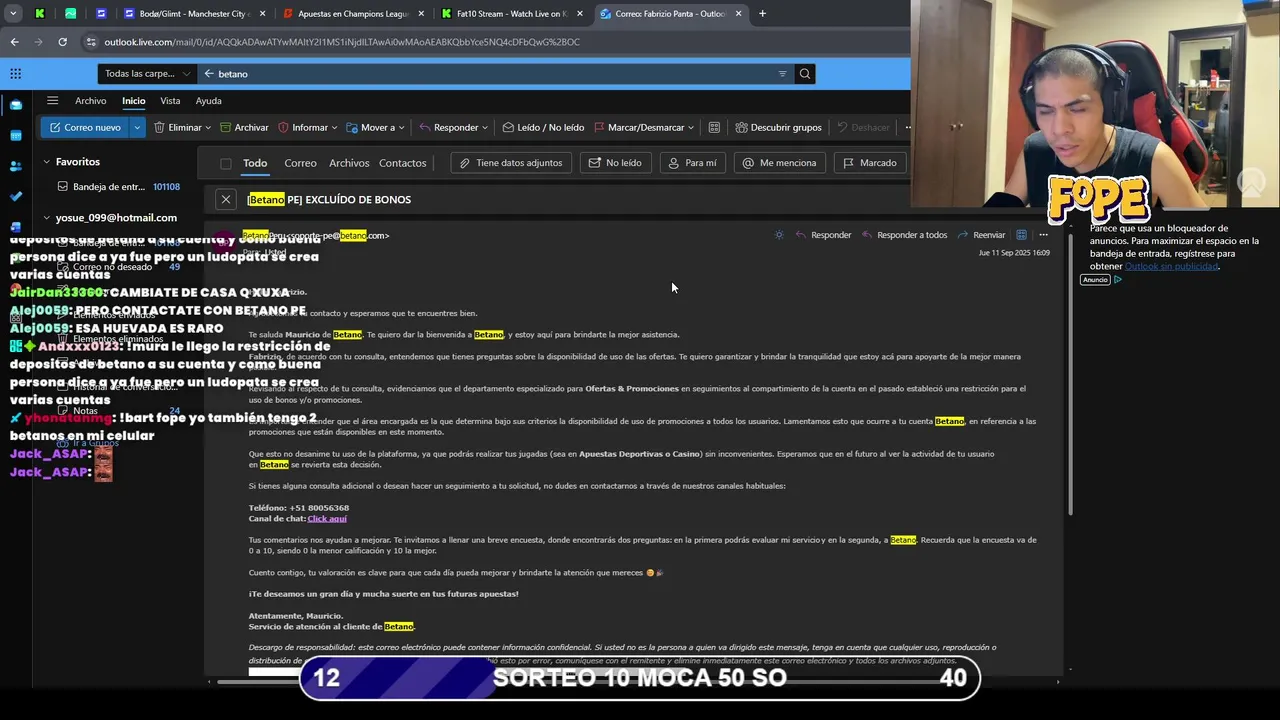Toggle Para mí filter
Screen dimensions: 1280x720
tap(692, 163)
